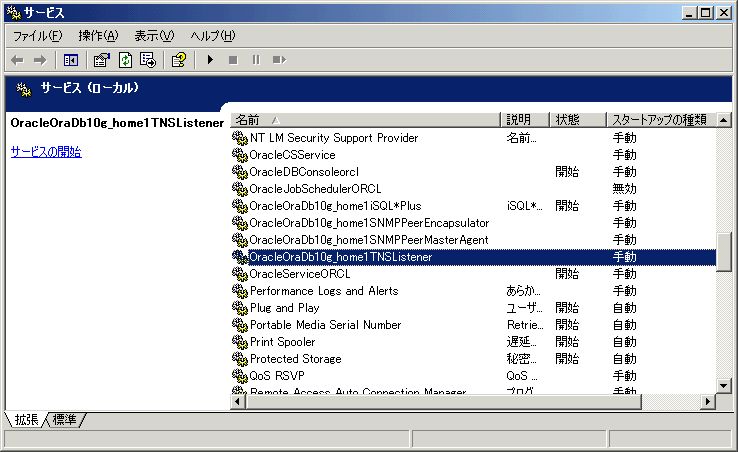
Task: Click the horizontal scrollbar left arrow
Action: pyautogui.click(x=237, y=402)
